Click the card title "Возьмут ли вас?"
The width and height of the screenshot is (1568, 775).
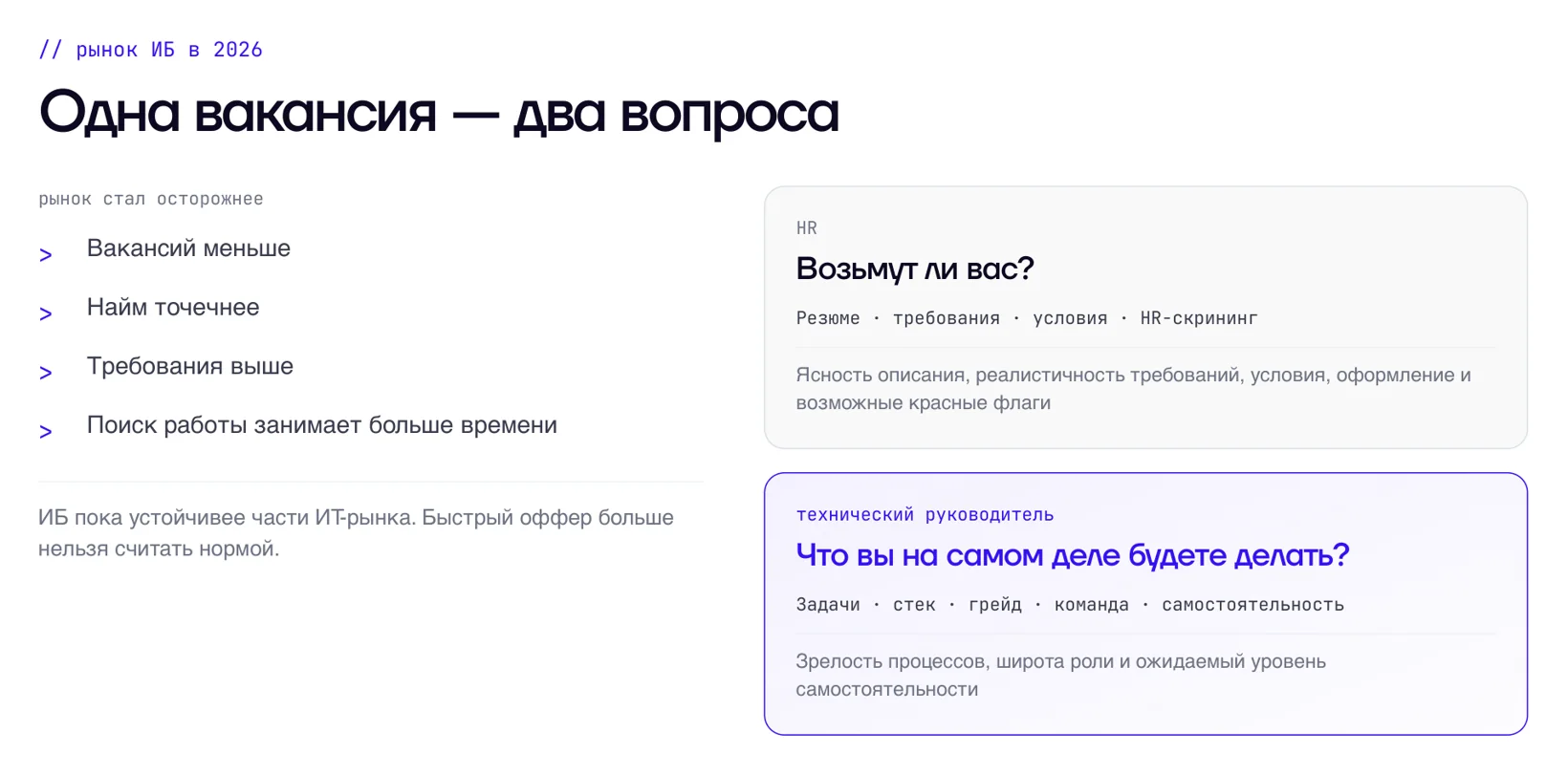tap(915, 269)
